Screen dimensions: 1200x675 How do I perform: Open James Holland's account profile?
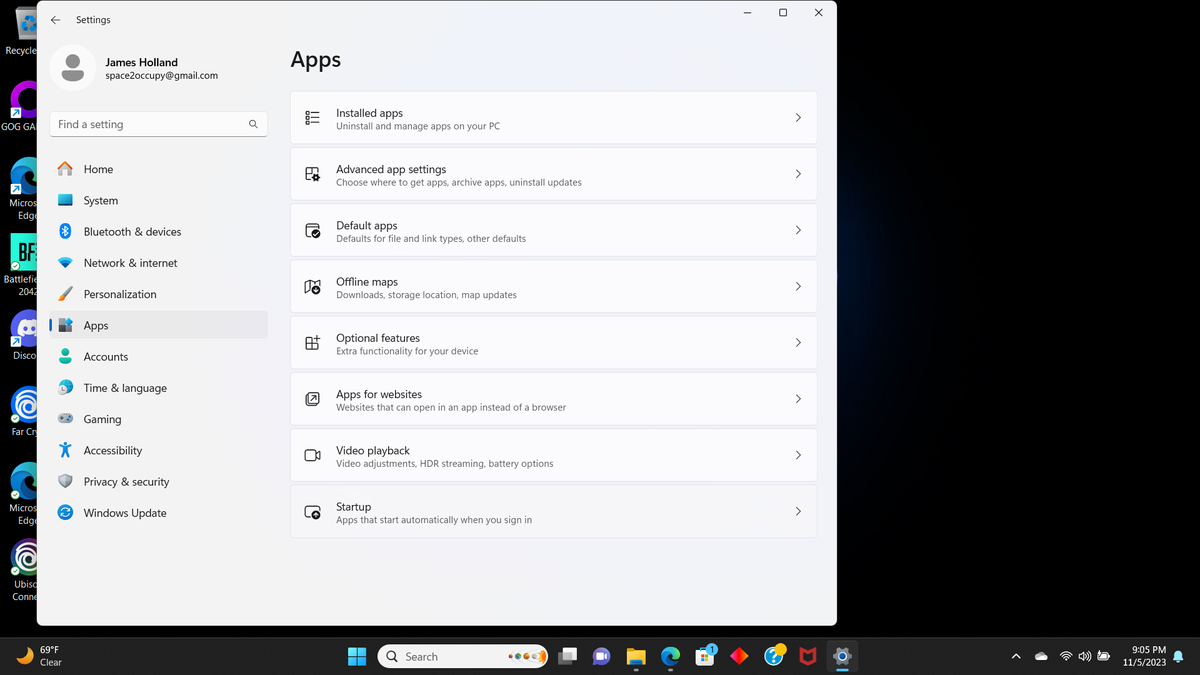point(130,68)
